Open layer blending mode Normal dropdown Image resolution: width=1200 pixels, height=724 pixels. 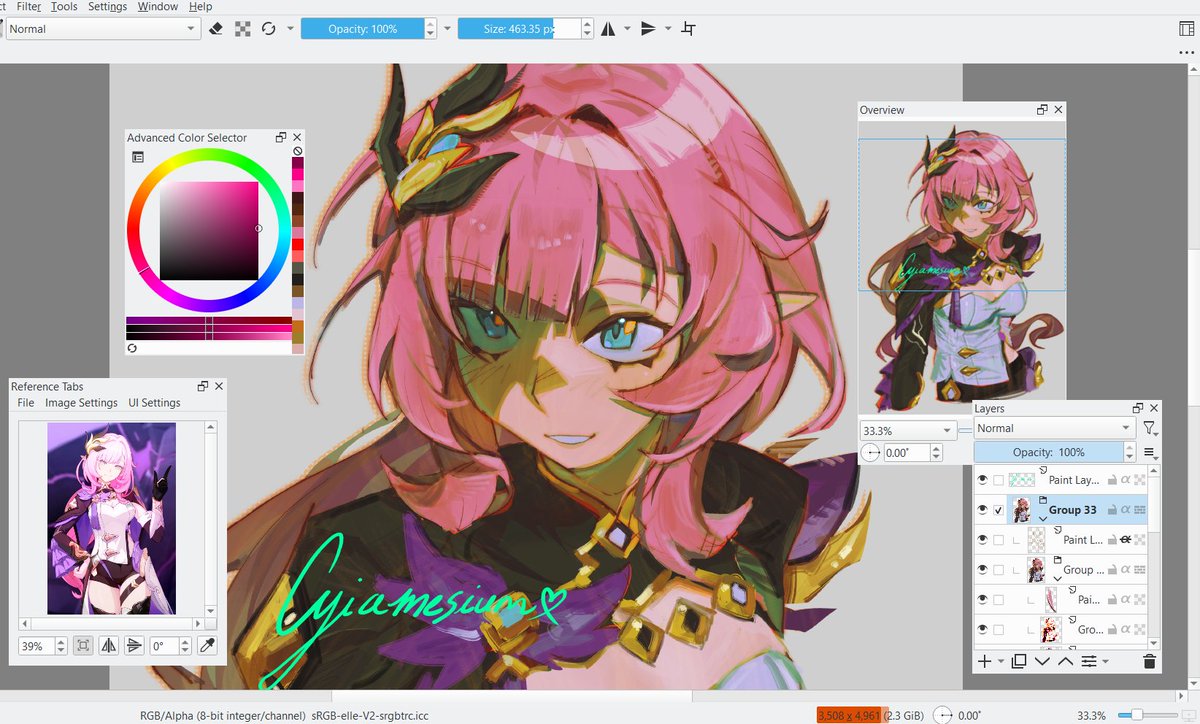1054,428
